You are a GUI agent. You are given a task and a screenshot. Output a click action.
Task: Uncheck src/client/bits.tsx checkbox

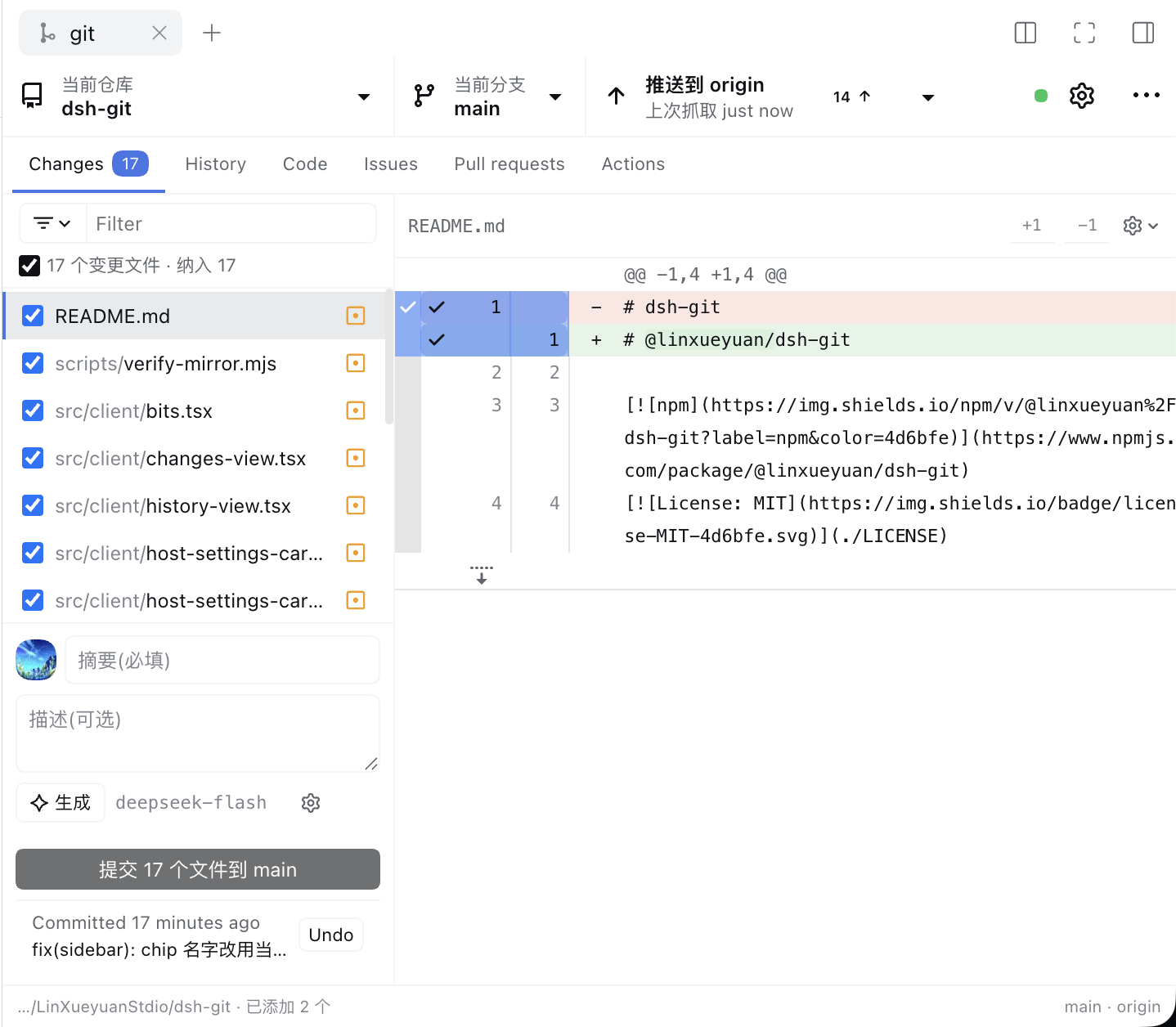pos(33,410)
